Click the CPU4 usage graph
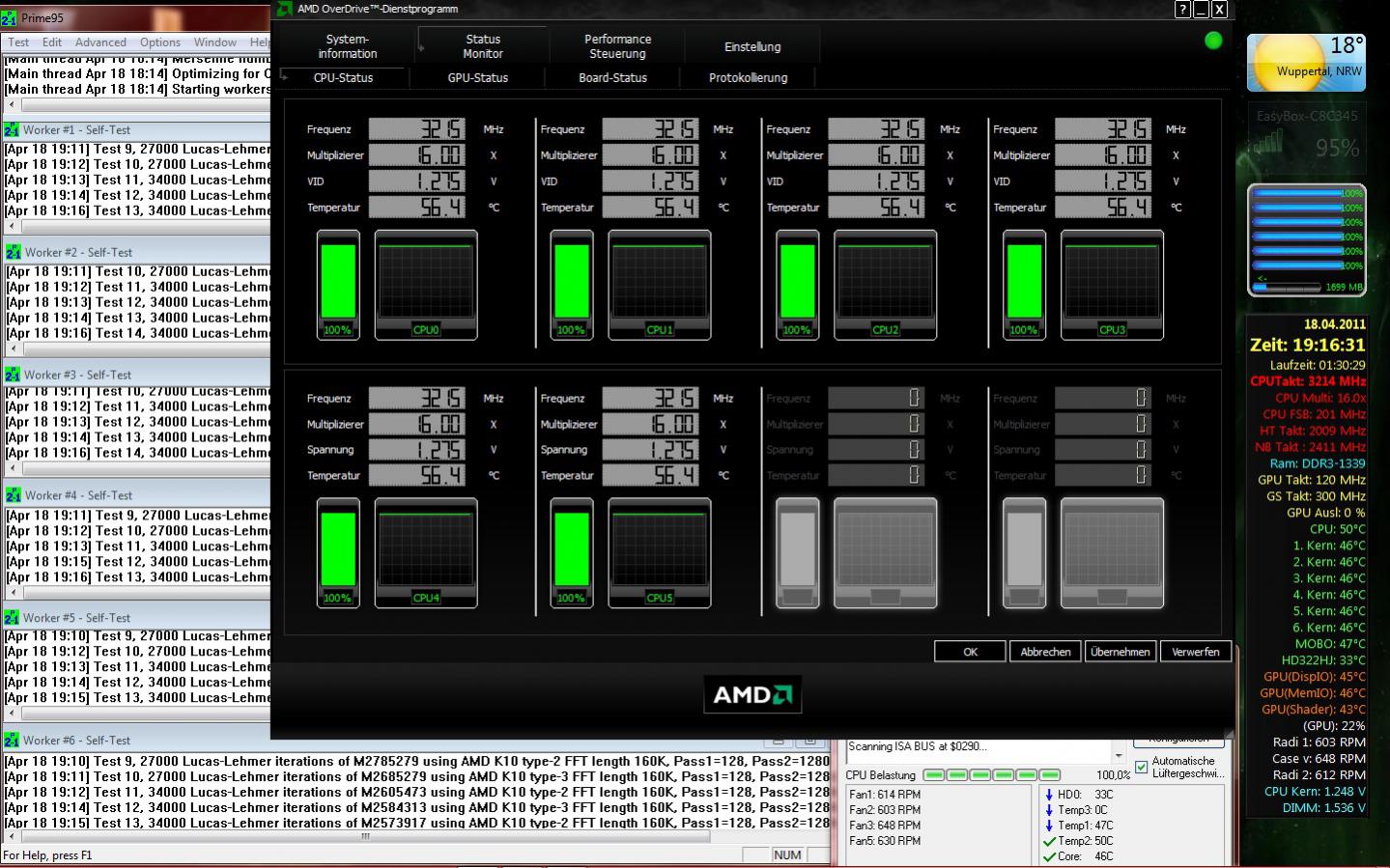Screen dimensions: 1390x868 [426, 553]
